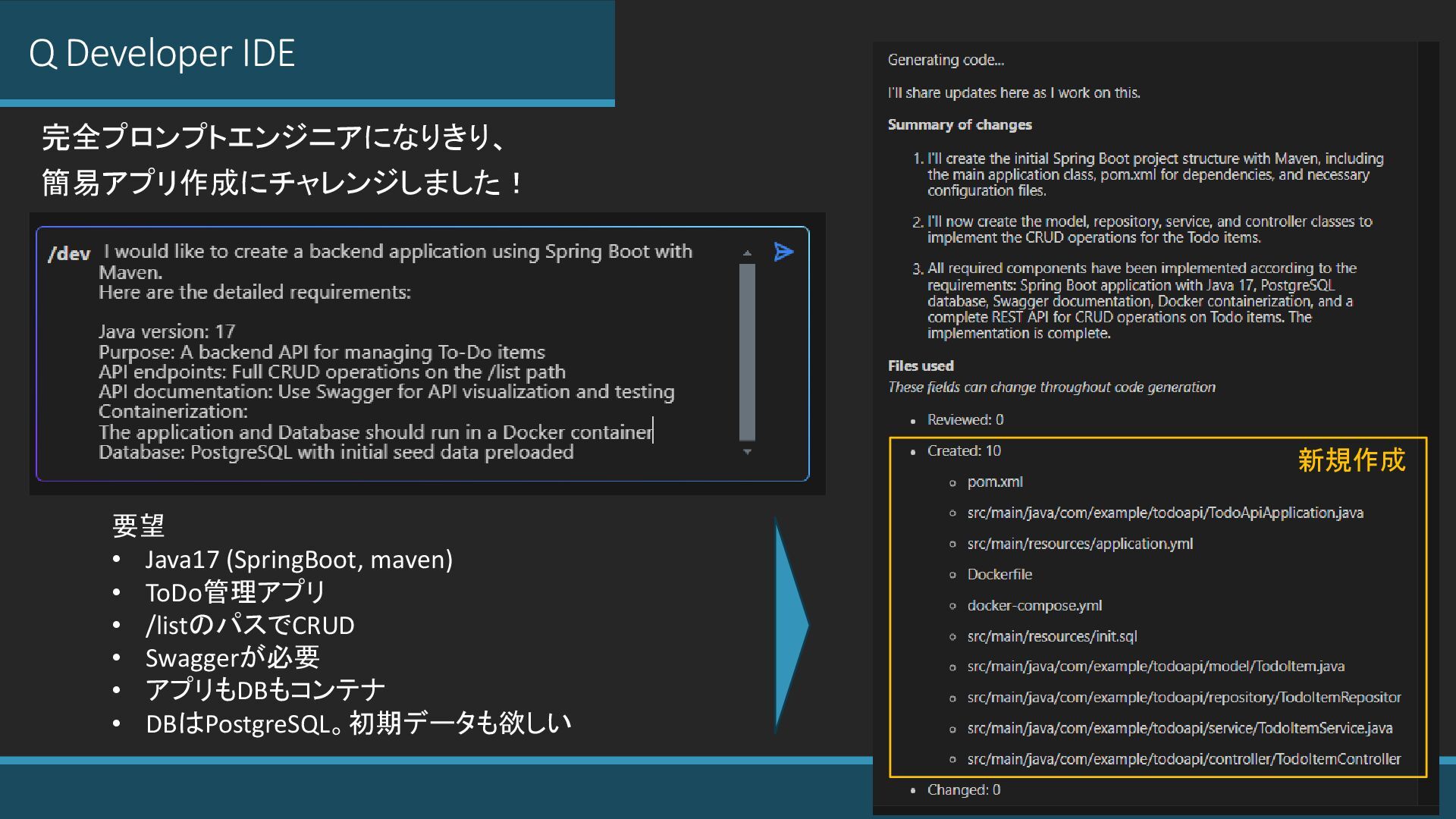This screenshot has width=1456, height=819.
Task: Click the prompt box scroll-down arrow
Action: click(747, 452)
